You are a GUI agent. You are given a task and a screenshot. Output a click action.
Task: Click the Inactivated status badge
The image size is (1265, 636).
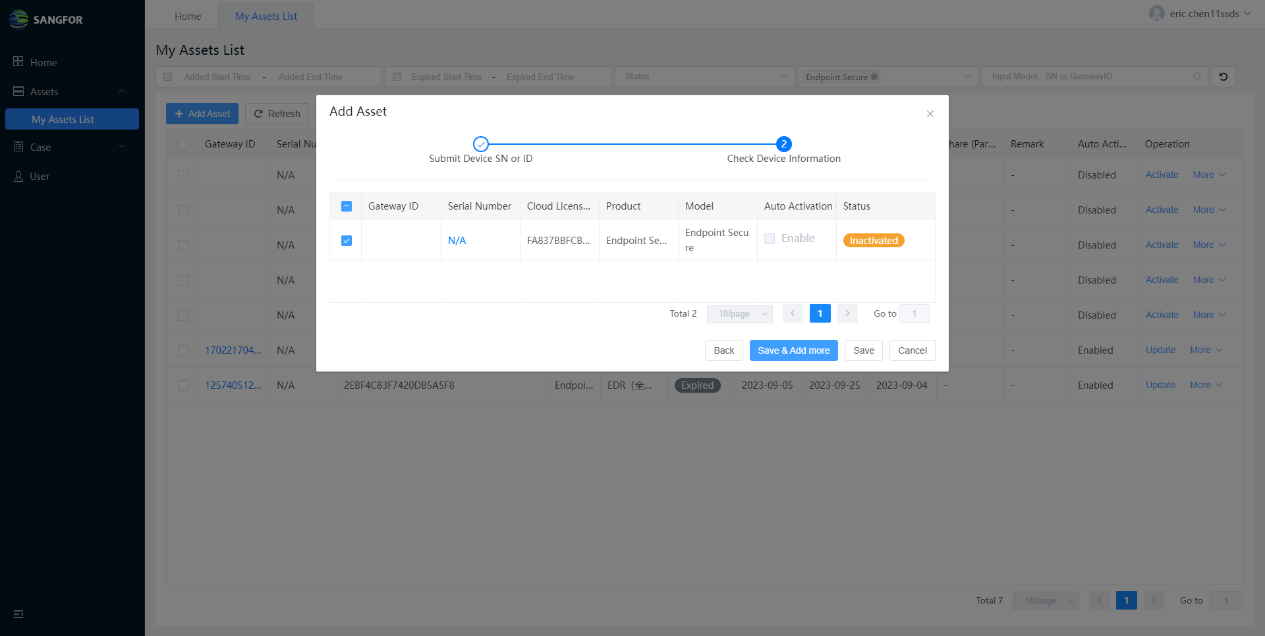click(873, 240)
